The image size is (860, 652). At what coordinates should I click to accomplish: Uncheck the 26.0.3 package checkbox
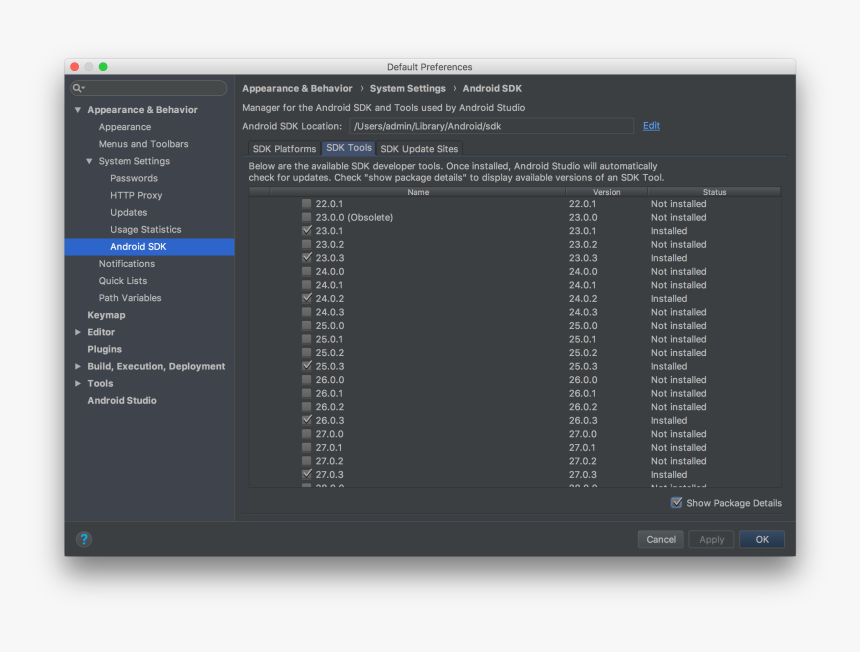(307, 420)
